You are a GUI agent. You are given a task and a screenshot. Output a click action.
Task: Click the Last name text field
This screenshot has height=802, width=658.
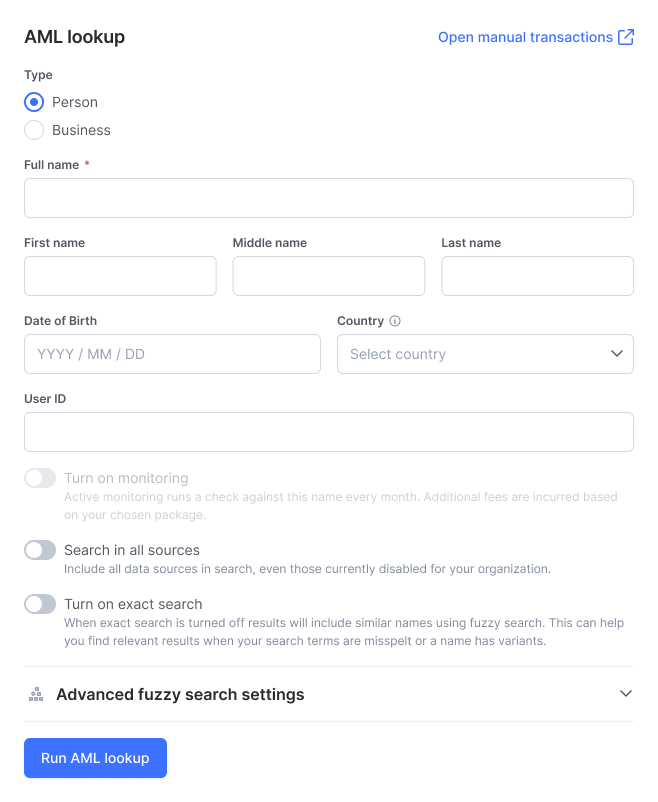pyautogui.click(x=537, y=276)
